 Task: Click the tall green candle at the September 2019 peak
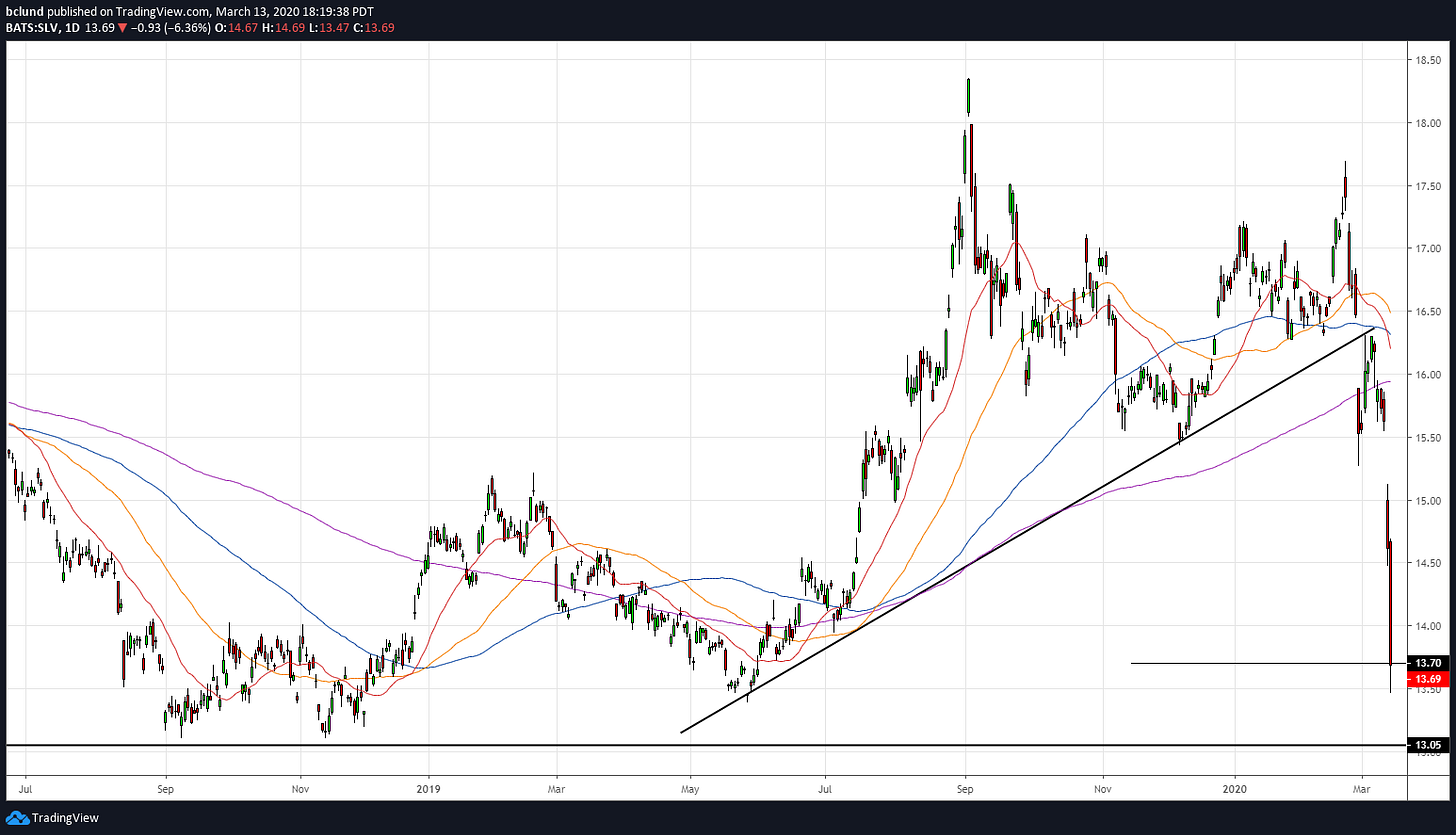(x=968, y=96)
